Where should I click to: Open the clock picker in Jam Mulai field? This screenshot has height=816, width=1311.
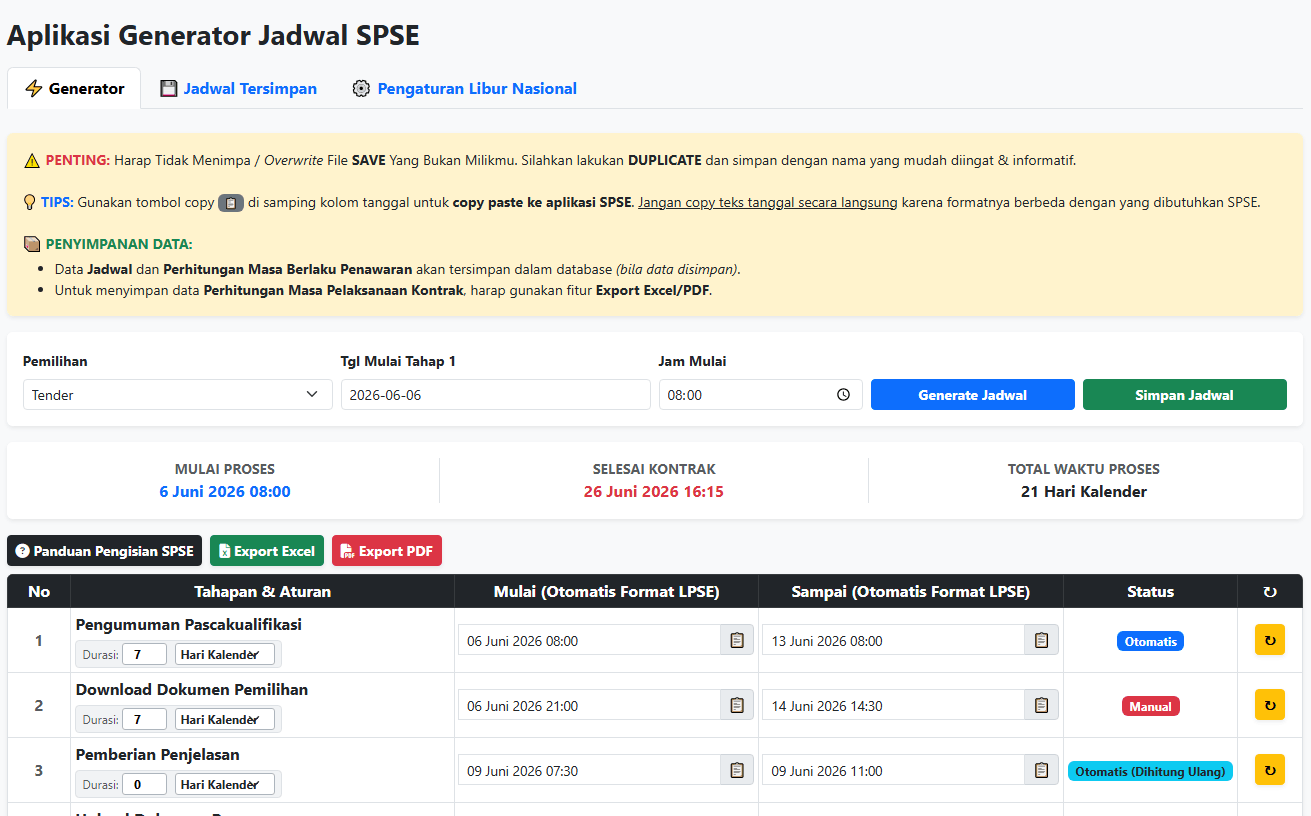pyautogui.click(x=843, y=395)
